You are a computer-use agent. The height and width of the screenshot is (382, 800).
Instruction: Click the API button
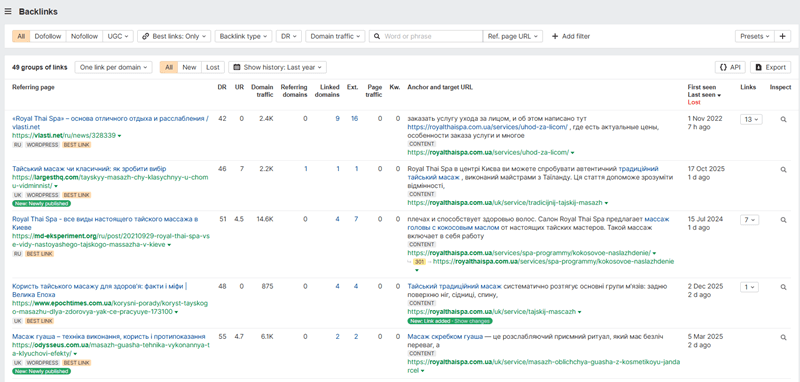(730, 67)
